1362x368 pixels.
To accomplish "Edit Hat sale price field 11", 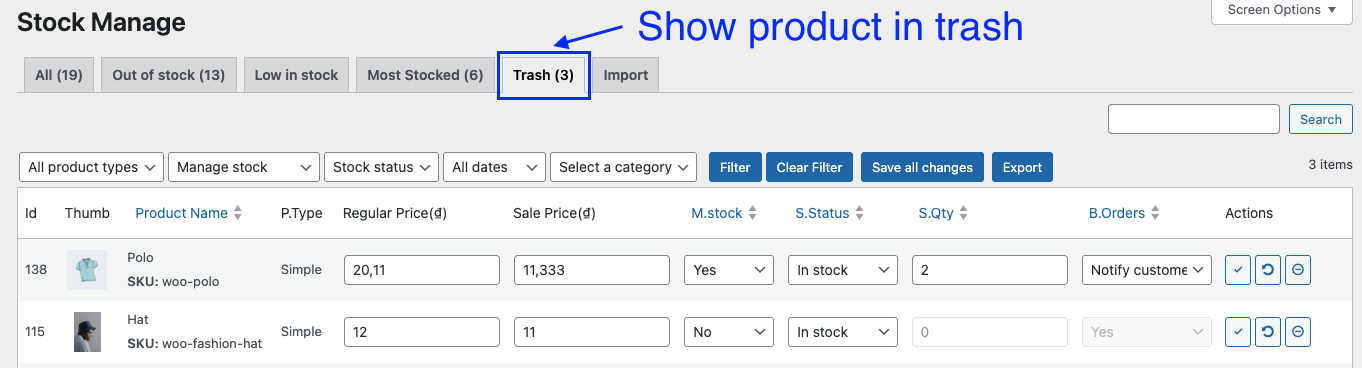I will pyautogui.click(x=592, y=332).
